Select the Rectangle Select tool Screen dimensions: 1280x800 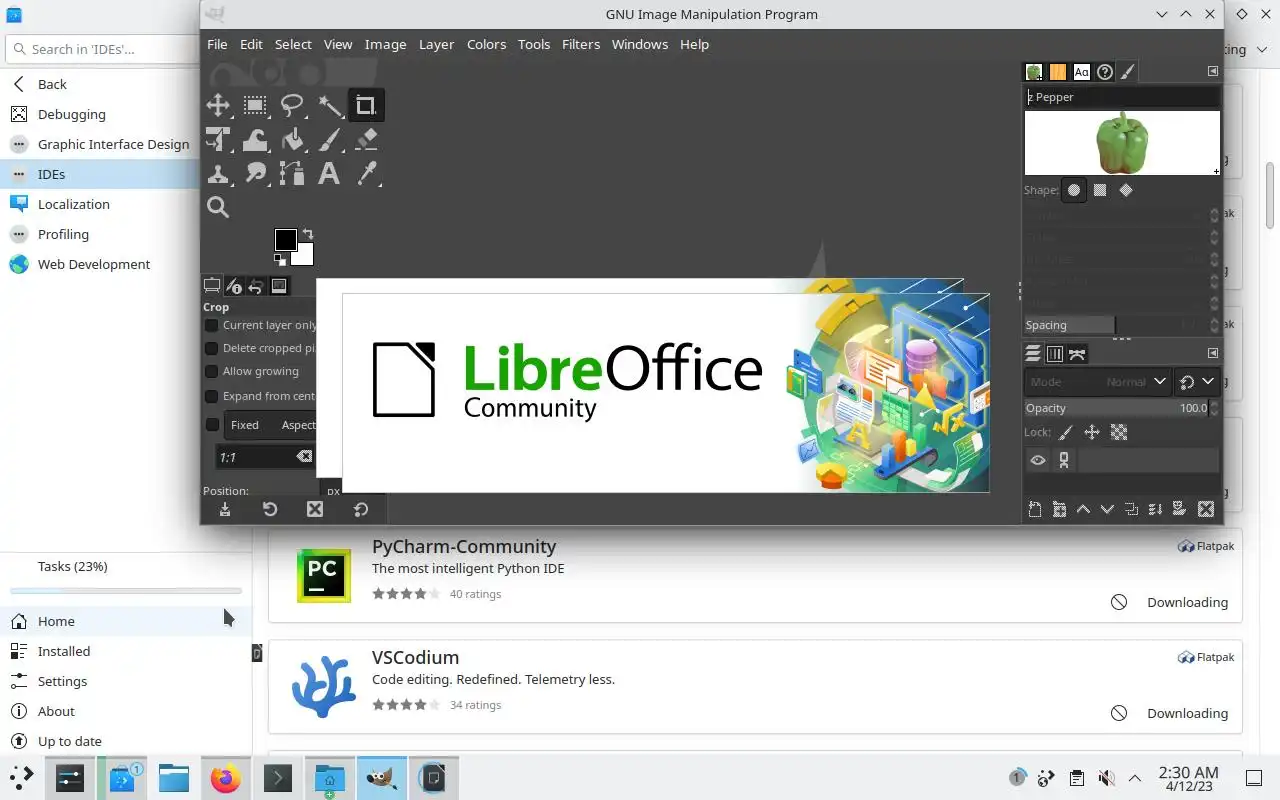(255, 105)
